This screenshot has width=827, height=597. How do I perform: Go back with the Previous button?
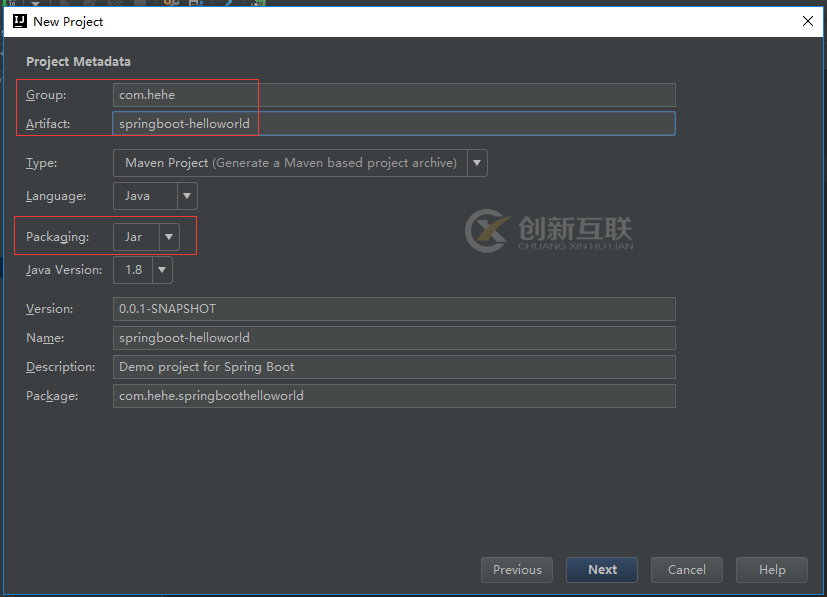coord(517,570)
